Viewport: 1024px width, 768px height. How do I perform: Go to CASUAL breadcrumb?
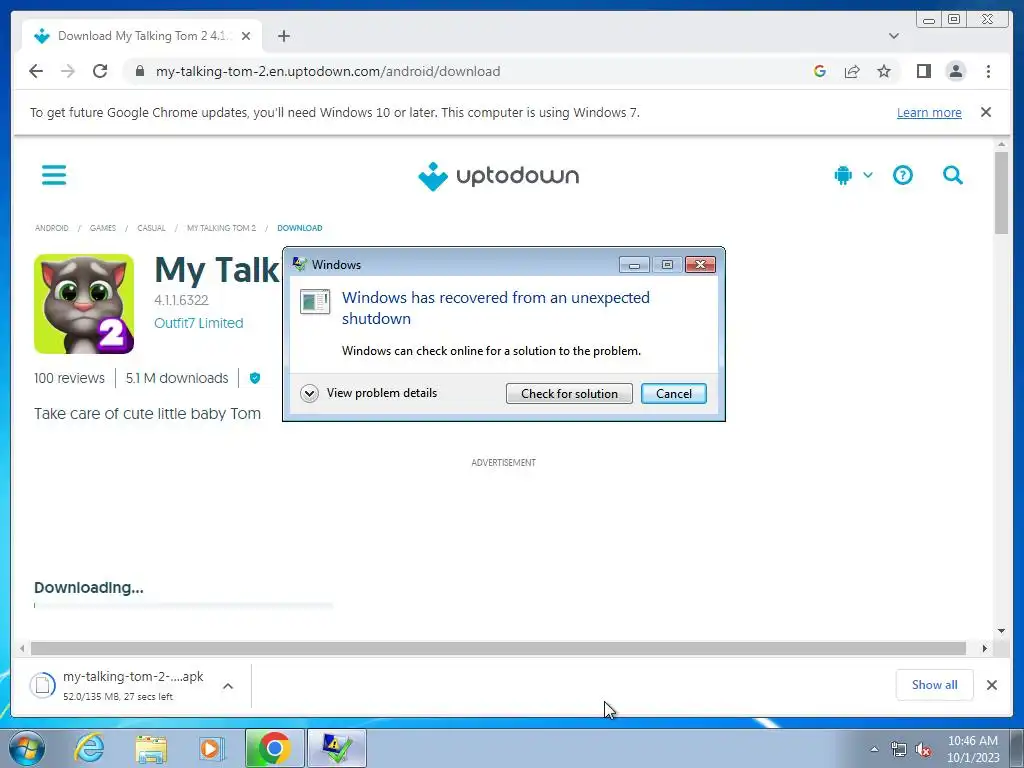pyautogui.click(x=151, y=228)
